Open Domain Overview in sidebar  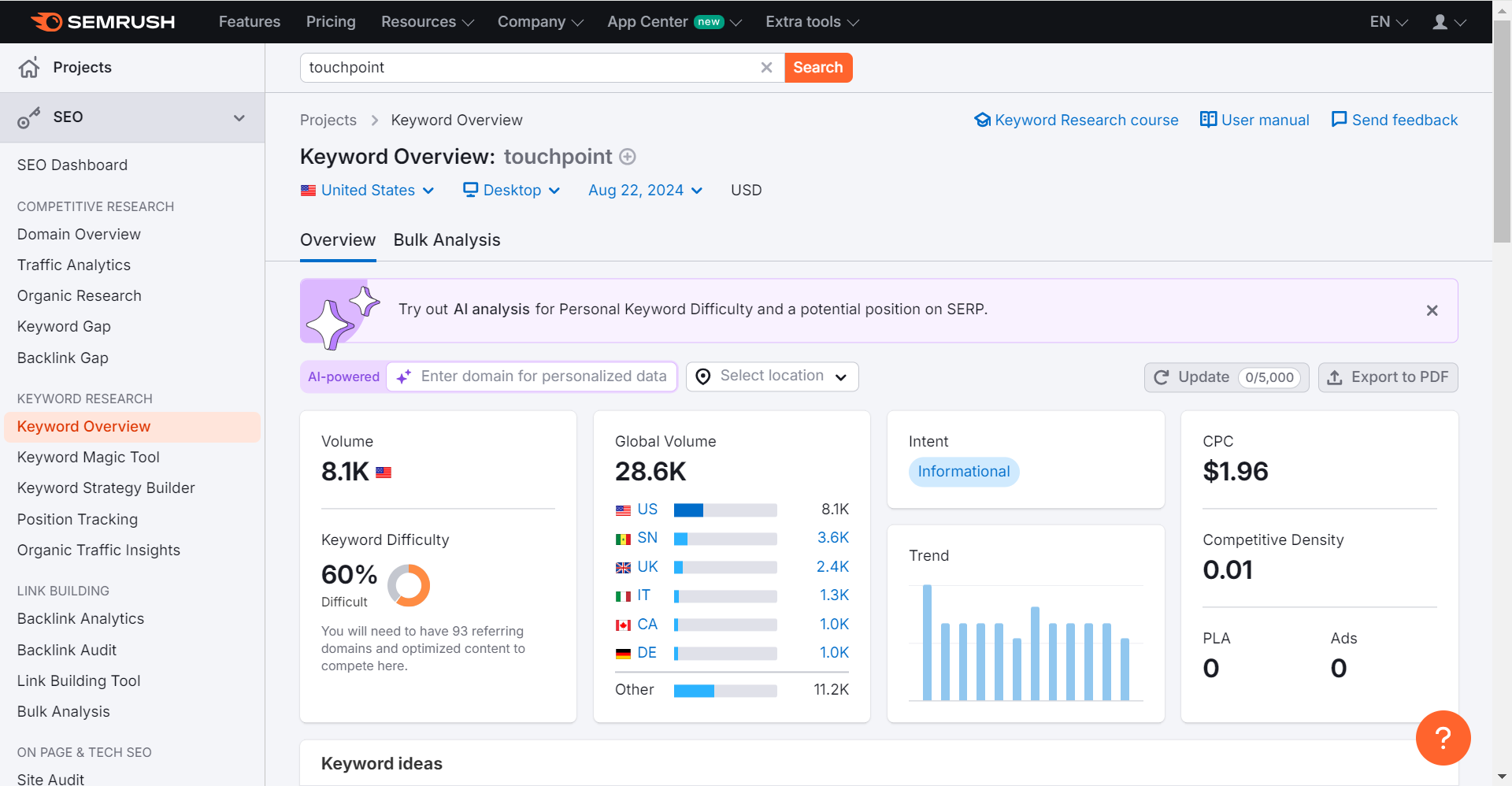coord(79,235)
